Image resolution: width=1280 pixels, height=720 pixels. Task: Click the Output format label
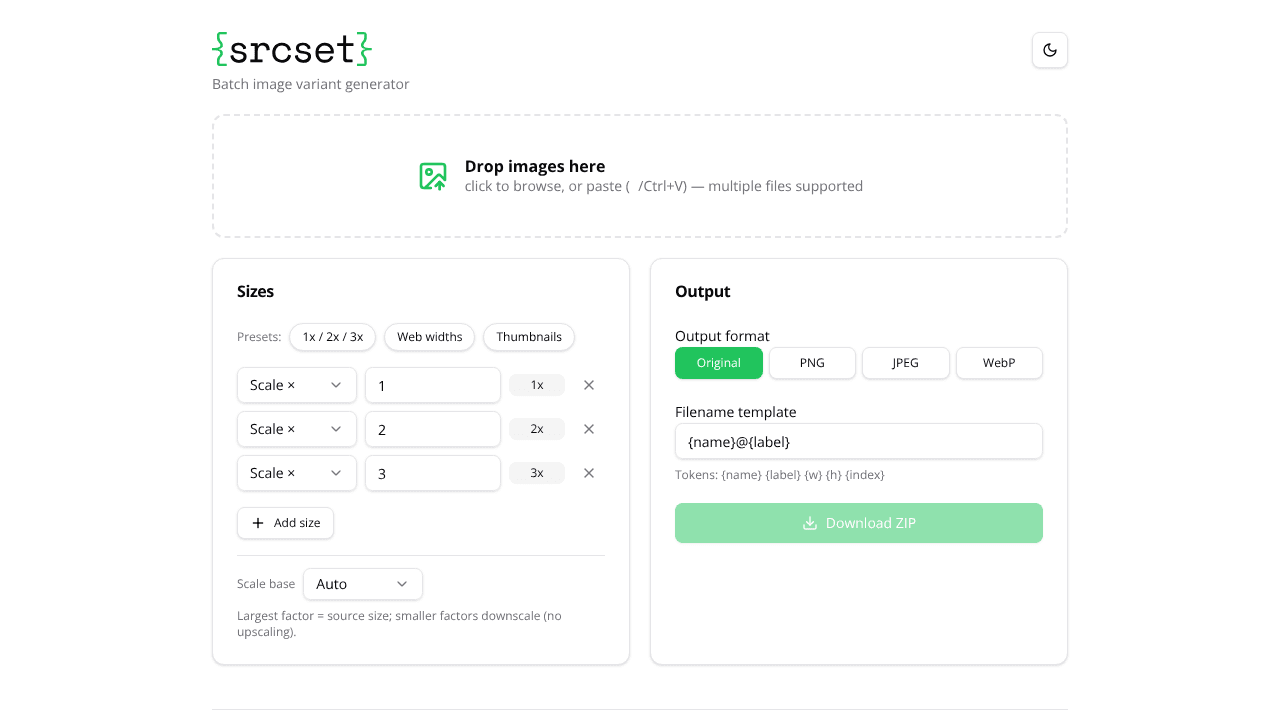click(722, 336)
